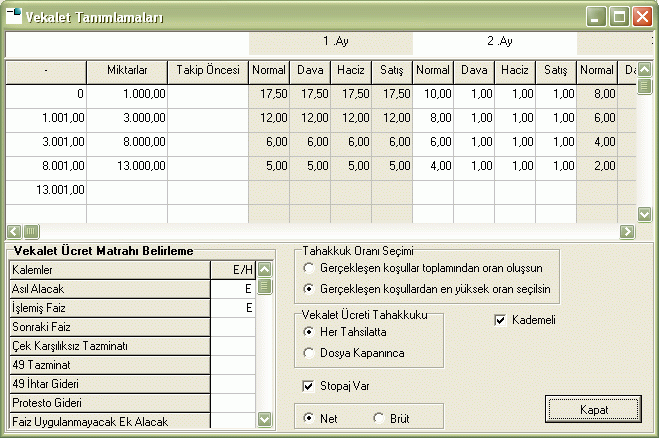Click the empty Miktarlar cell in 13.001,00 row
The width and height of the screenshot is (659, 438).
[x=127, y=192]
